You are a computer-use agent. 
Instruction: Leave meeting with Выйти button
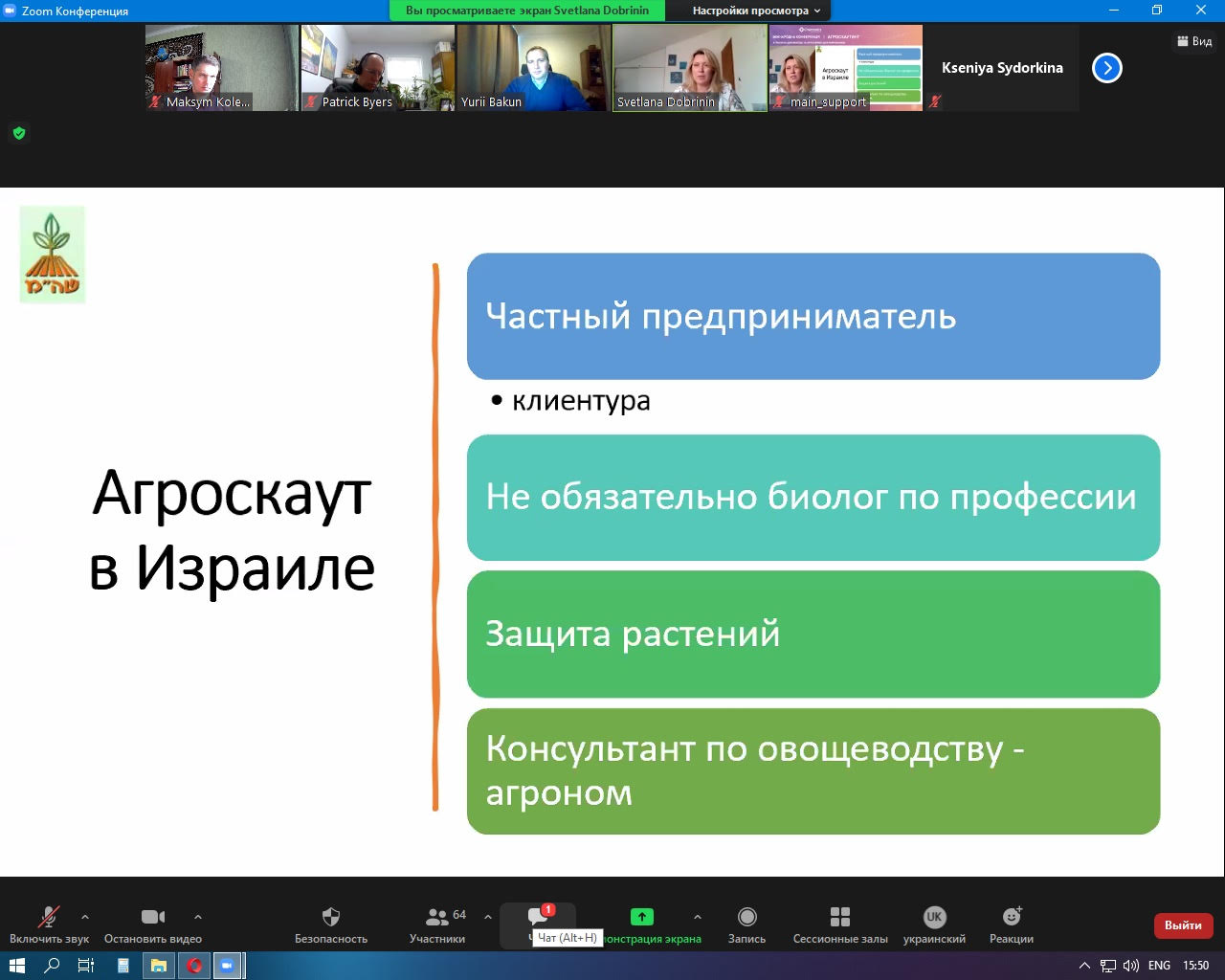click(1183, 925)
